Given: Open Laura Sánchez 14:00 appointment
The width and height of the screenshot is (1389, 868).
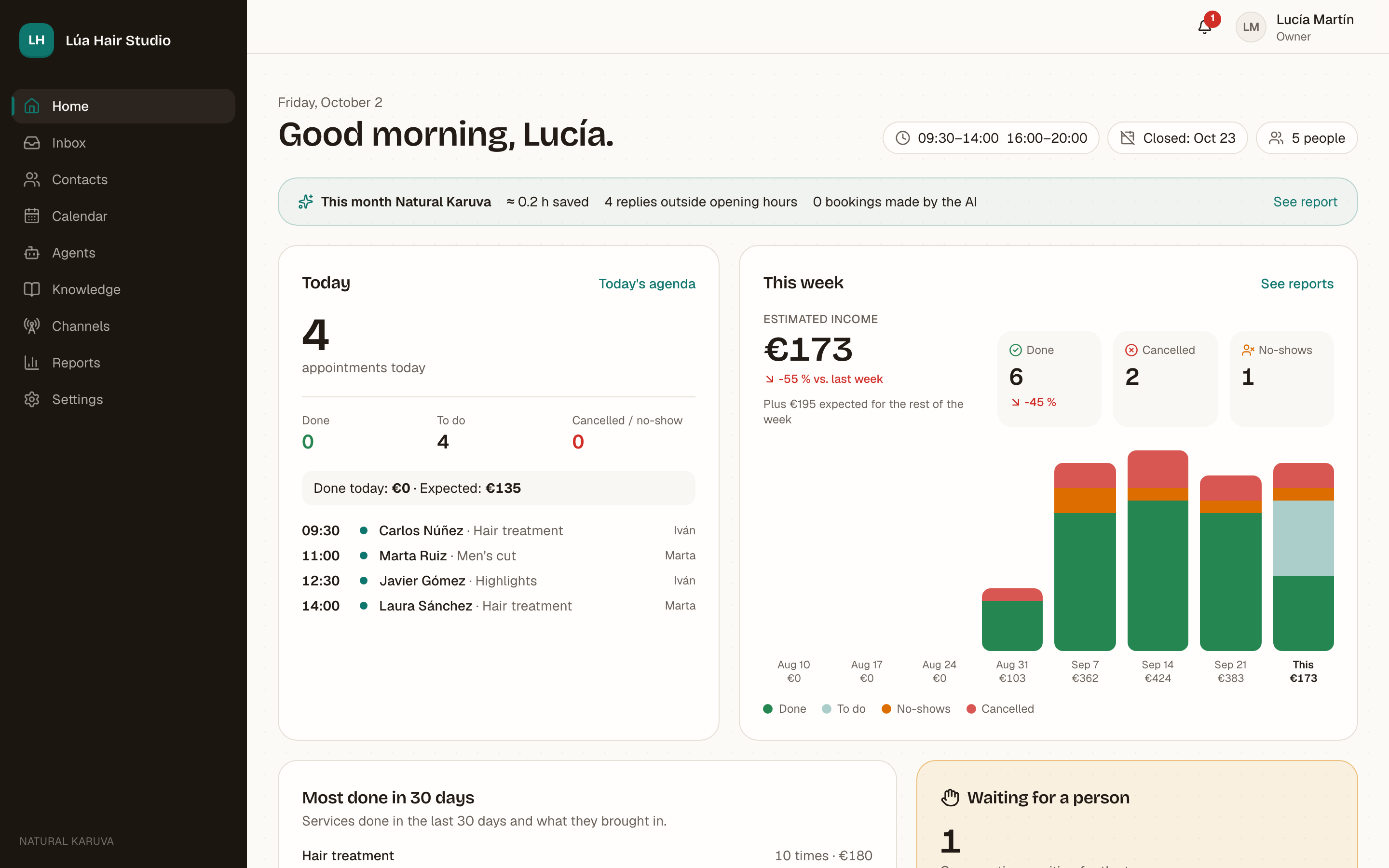Looking at the screenshot, I should pyautogui.click(x=498, y=606).
